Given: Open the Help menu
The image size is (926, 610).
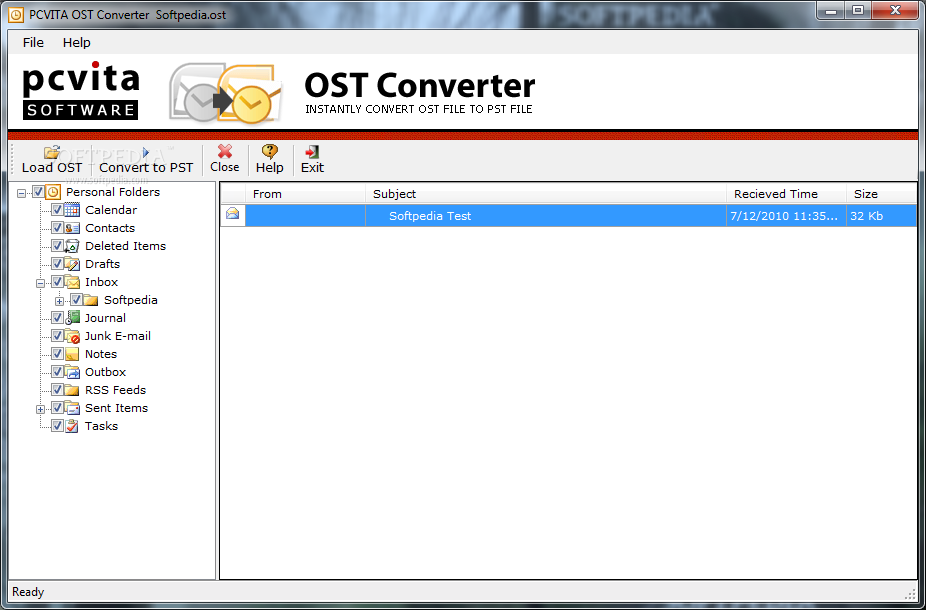Looking at the screenshot, I should [x=77, y=43].
